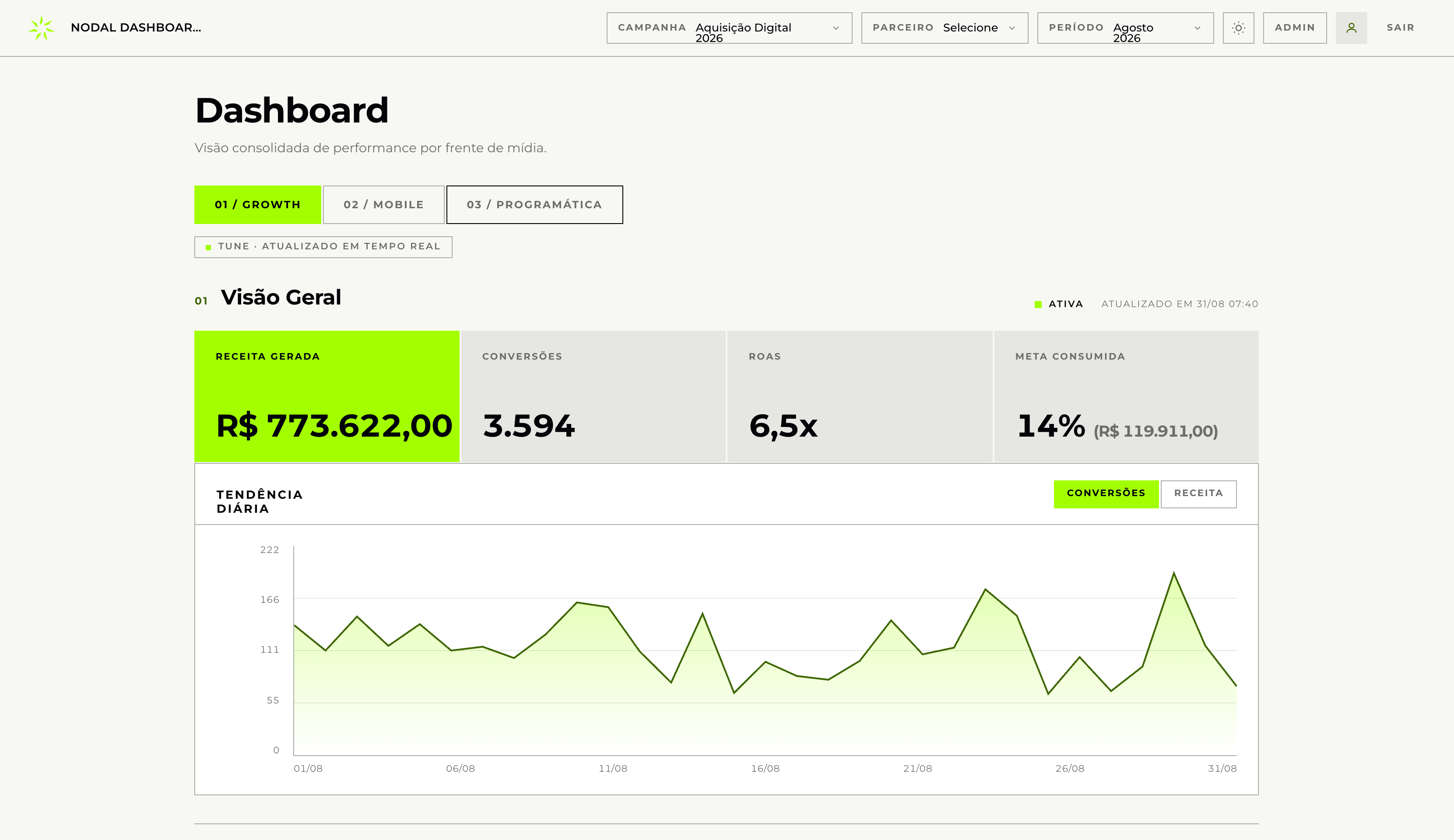This screenshot has width=1454, height=840.
Task: Switch to the 02 / Mobile tab
Action: point(384,205)
